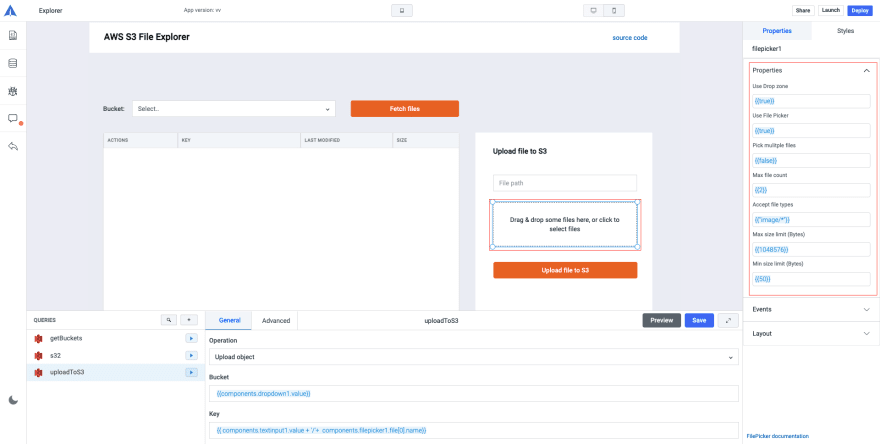Click the Launch button
The image size is (880, 444).
tap(831, 11)
